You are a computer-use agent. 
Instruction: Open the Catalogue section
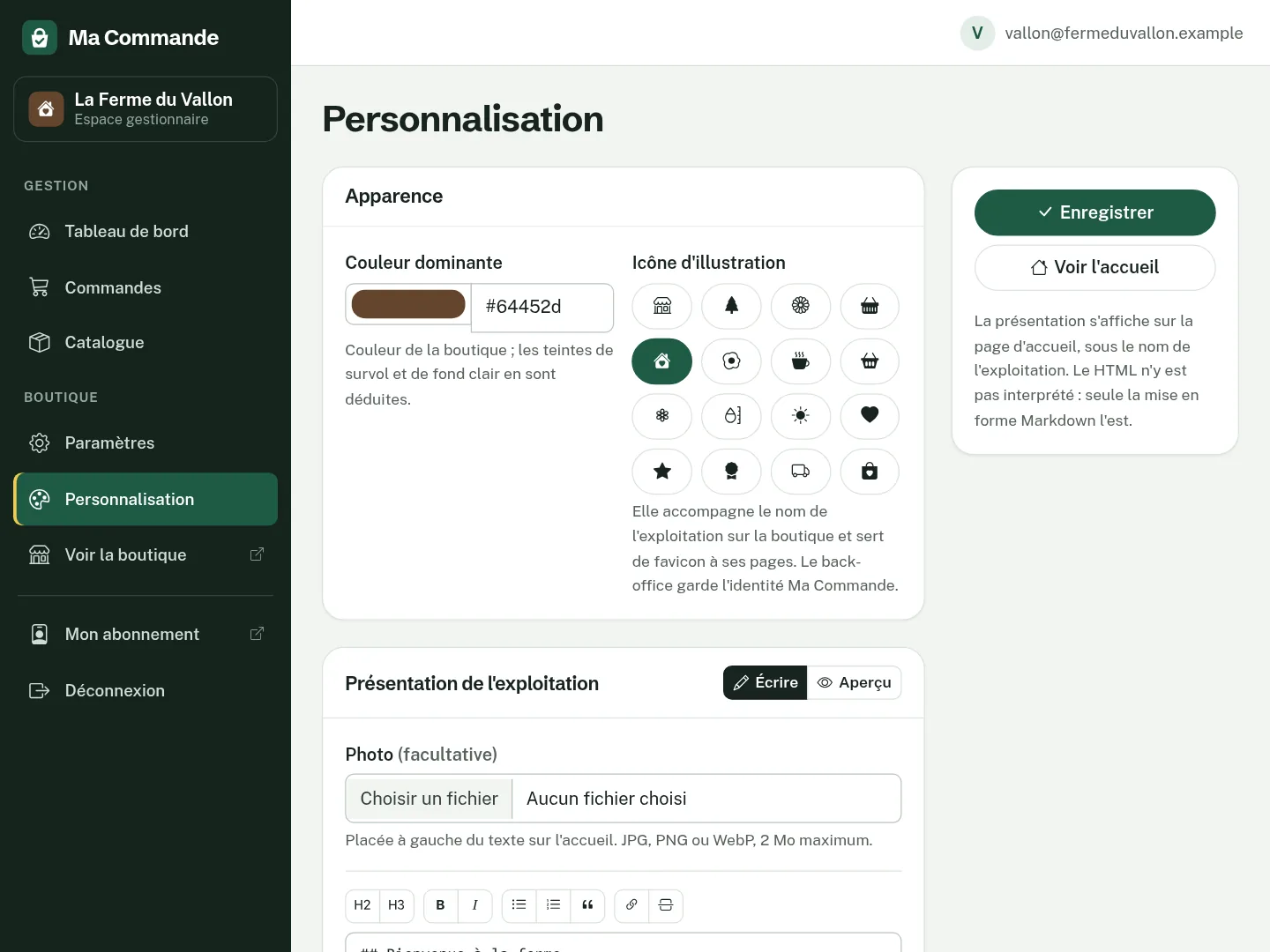pyautogui.click(x=146, y=343)
